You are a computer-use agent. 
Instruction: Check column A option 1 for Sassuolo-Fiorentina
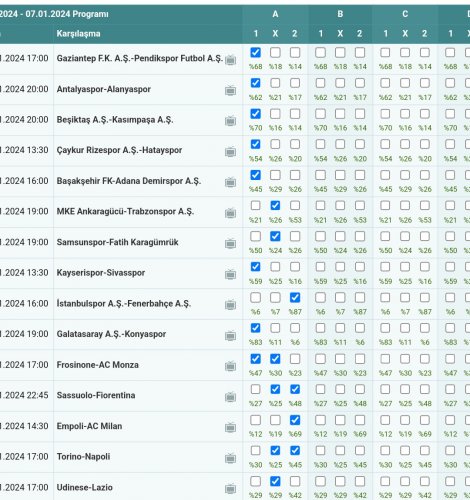[x=255, y=389]
